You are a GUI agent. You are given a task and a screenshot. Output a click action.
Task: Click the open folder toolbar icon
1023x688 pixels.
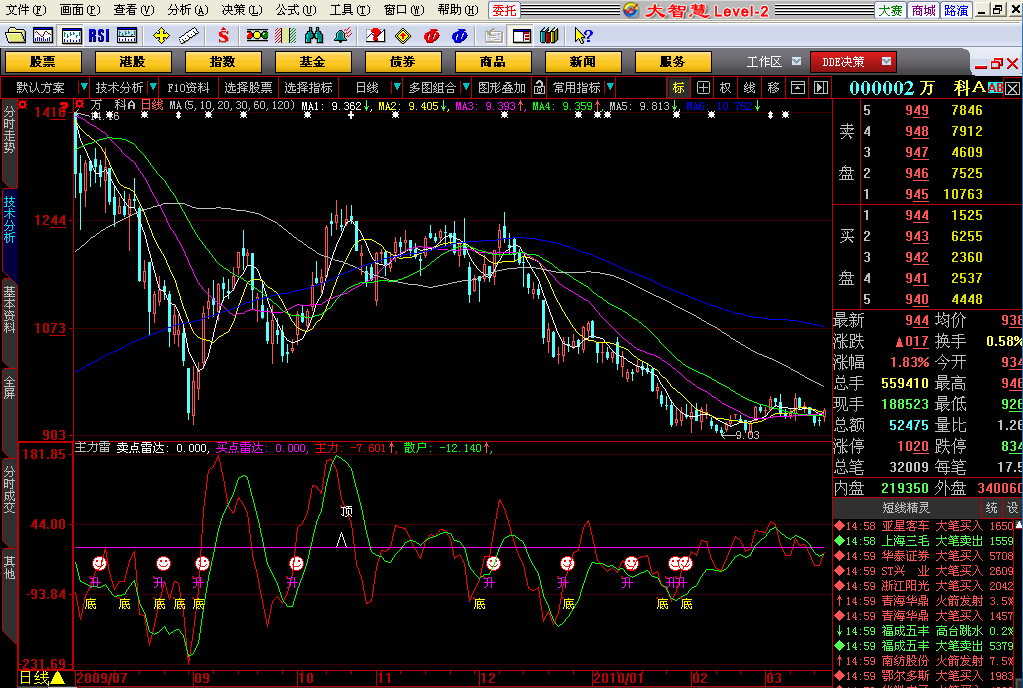tap(15, 36)
